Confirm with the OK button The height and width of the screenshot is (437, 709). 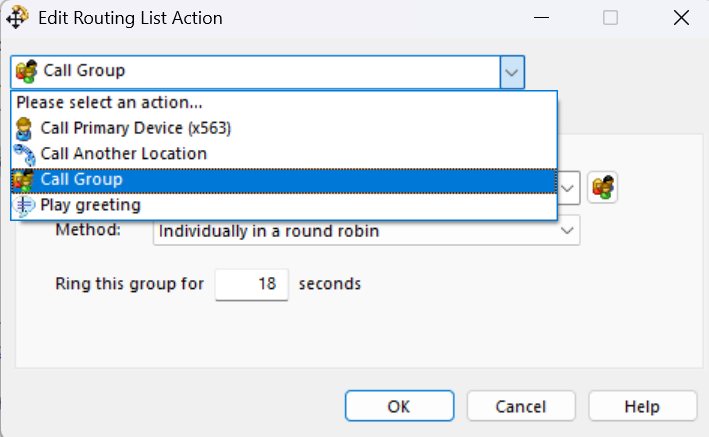coord(399,406)
